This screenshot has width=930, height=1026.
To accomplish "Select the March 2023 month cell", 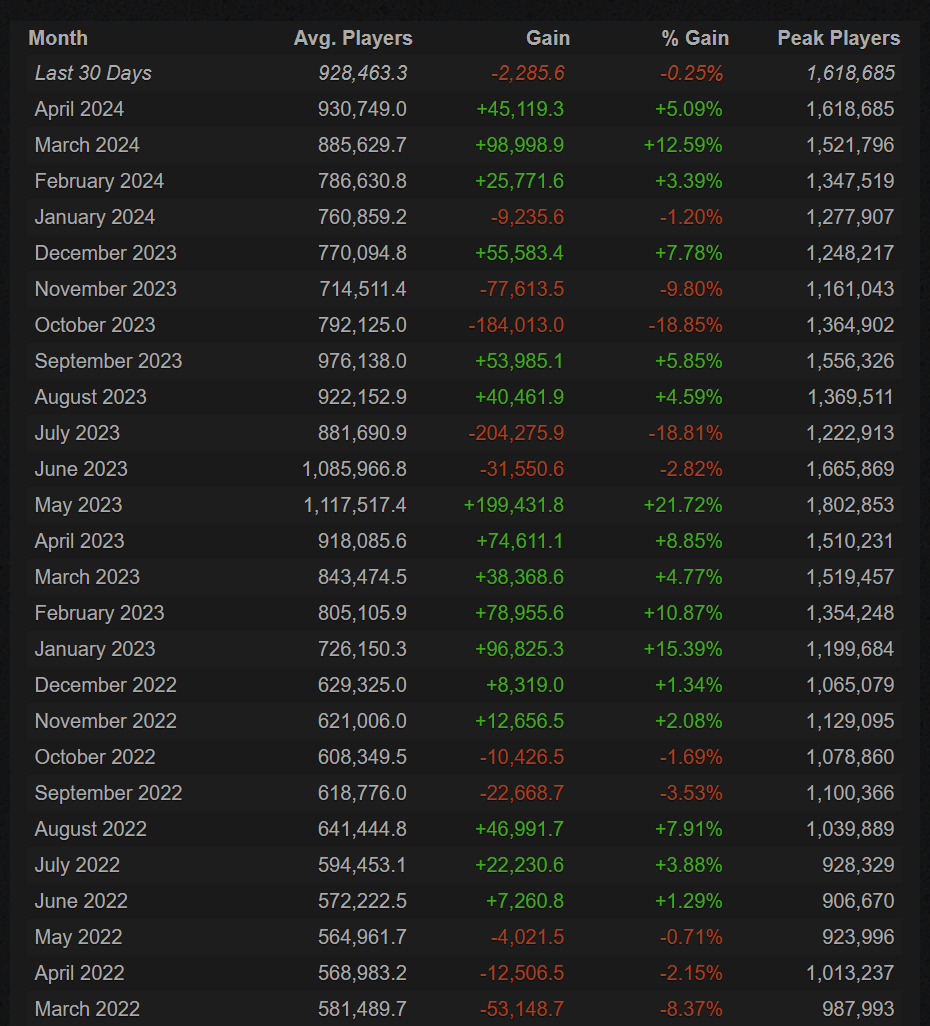I will pyautogui.click(x=87, y=577).
